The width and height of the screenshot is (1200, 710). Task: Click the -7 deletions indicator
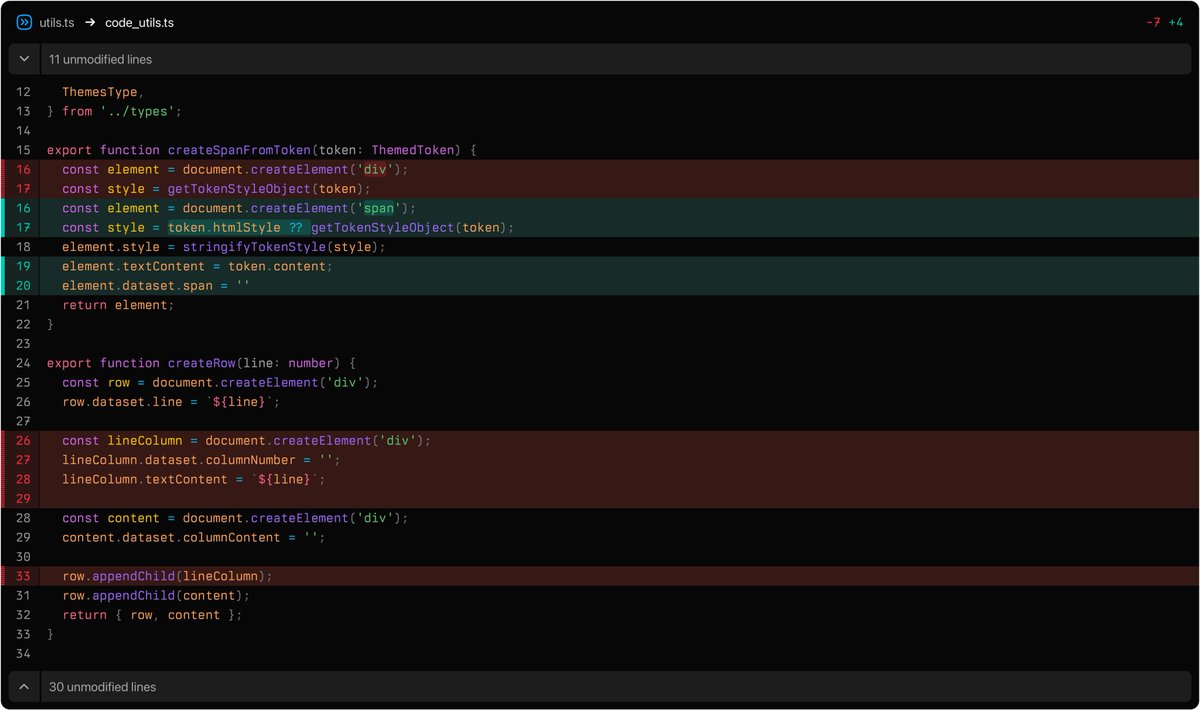point(1152,21)
